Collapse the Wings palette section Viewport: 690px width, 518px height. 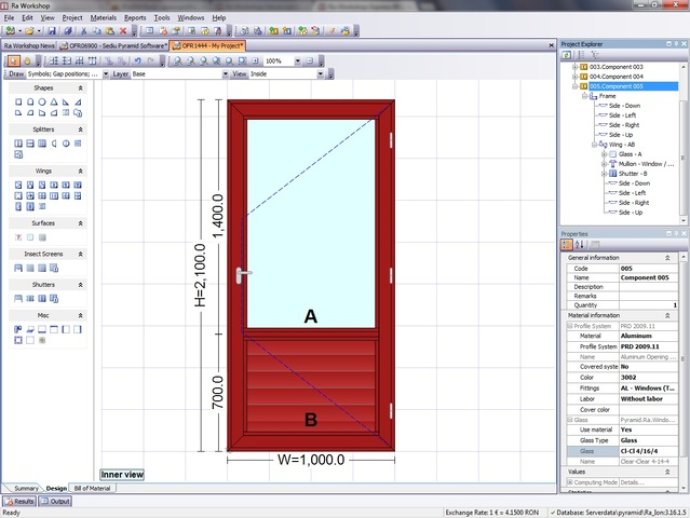(x=81, y=171)
